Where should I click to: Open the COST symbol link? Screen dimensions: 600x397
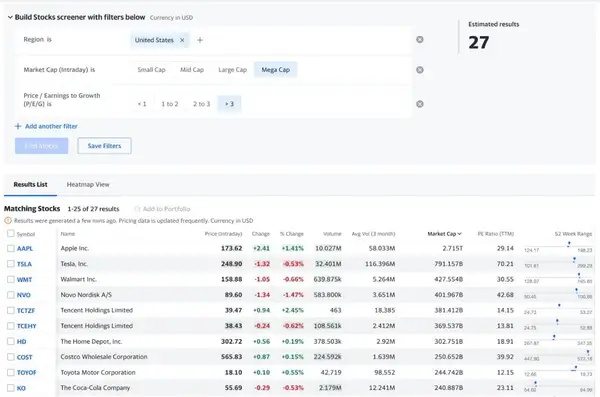(24, 357)
